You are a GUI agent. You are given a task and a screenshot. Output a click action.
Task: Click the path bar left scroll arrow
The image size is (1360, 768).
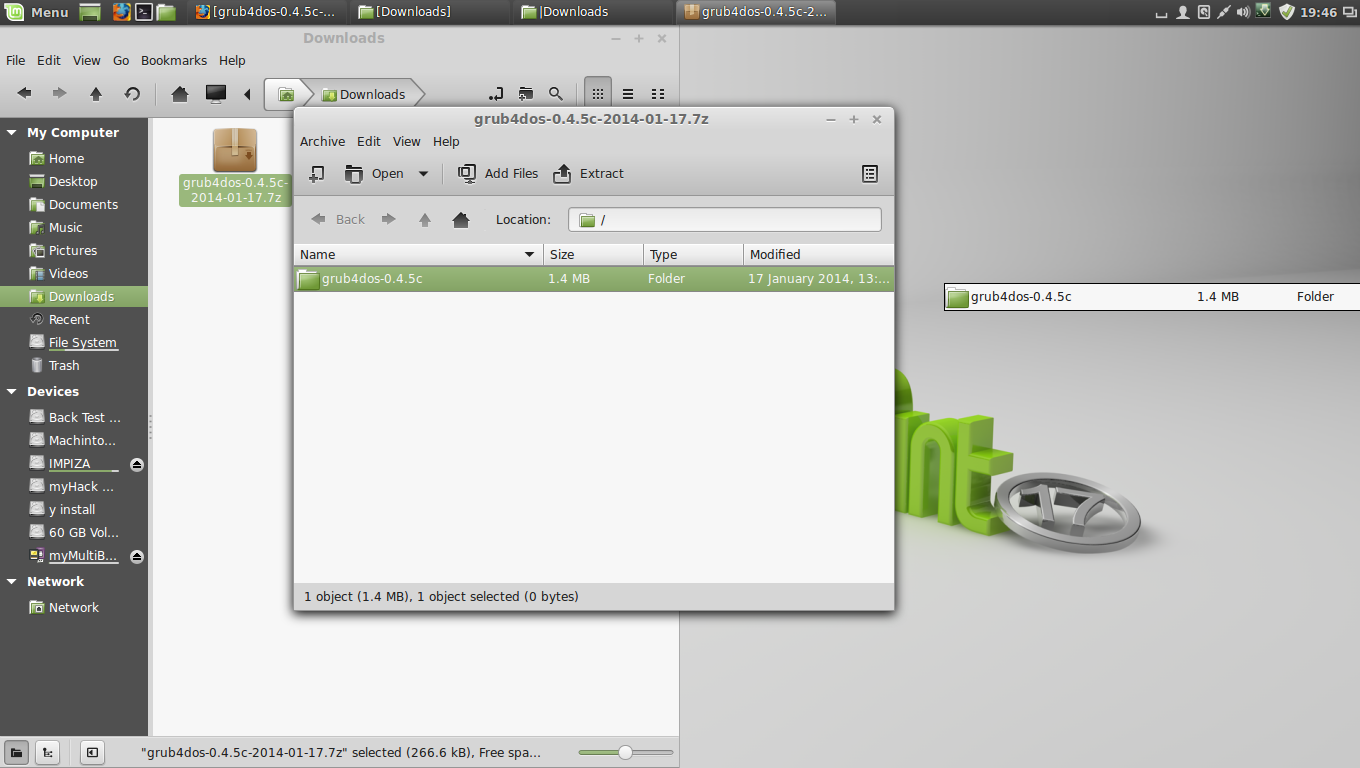tap(247, 94)
